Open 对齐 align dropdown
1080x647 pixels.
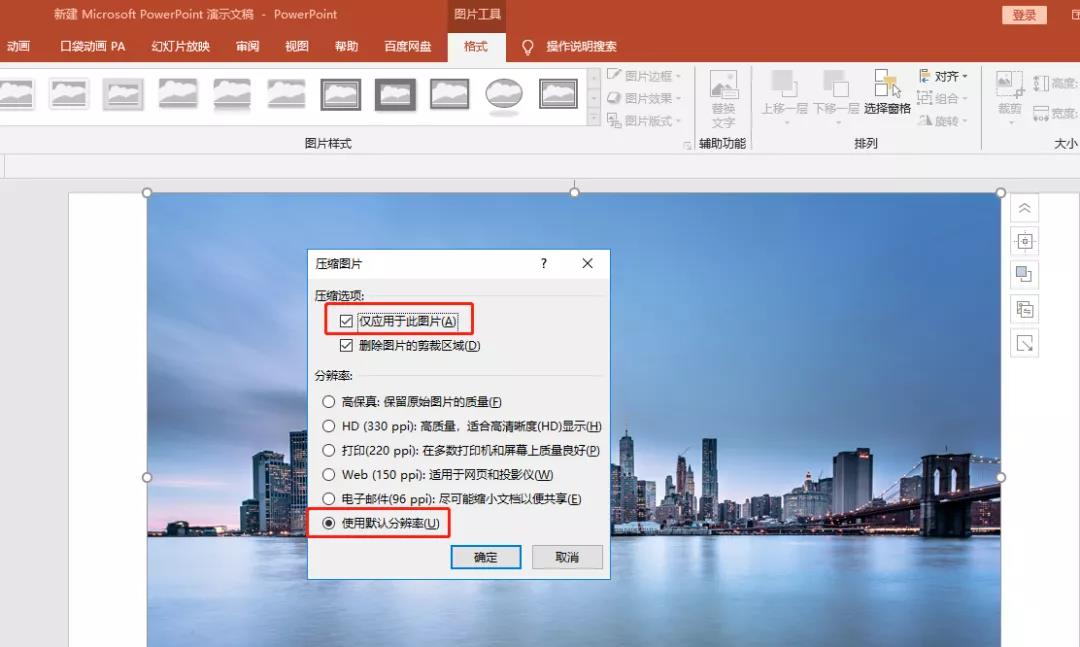point(943,76)
